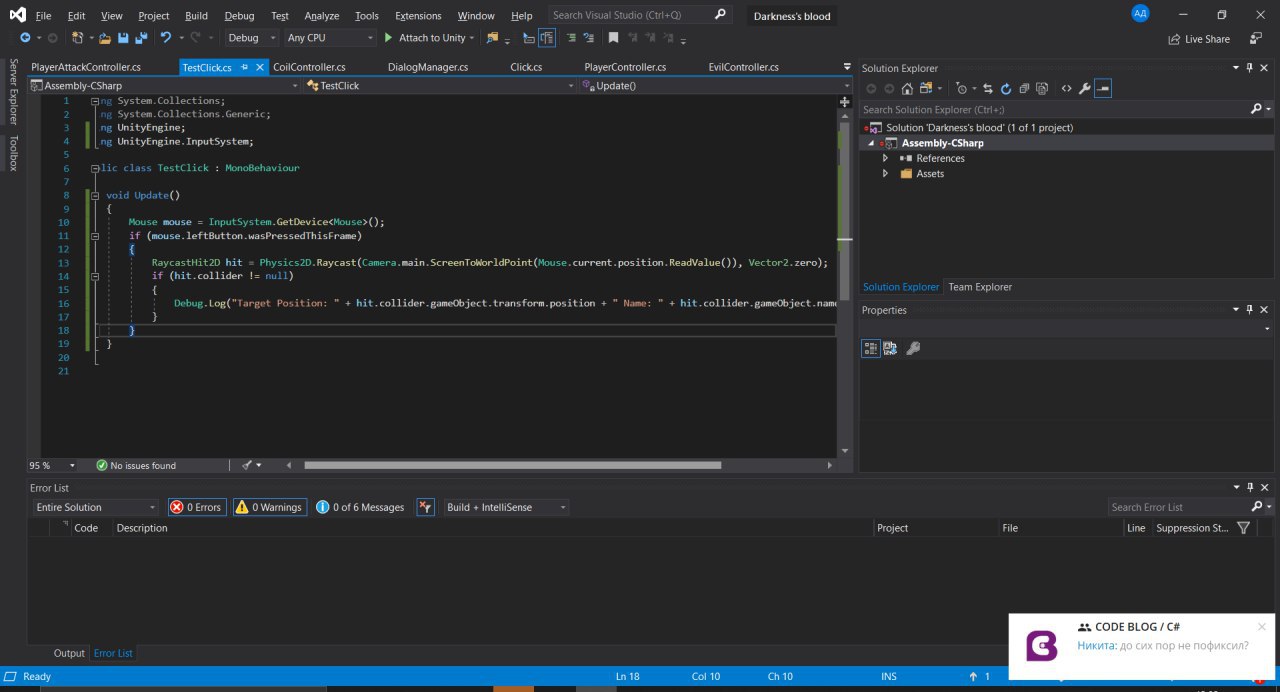Collapse the Assembly-CSharp project node
The width and height of the screenshot is (1280, 692).
click(x=871, y=143)
